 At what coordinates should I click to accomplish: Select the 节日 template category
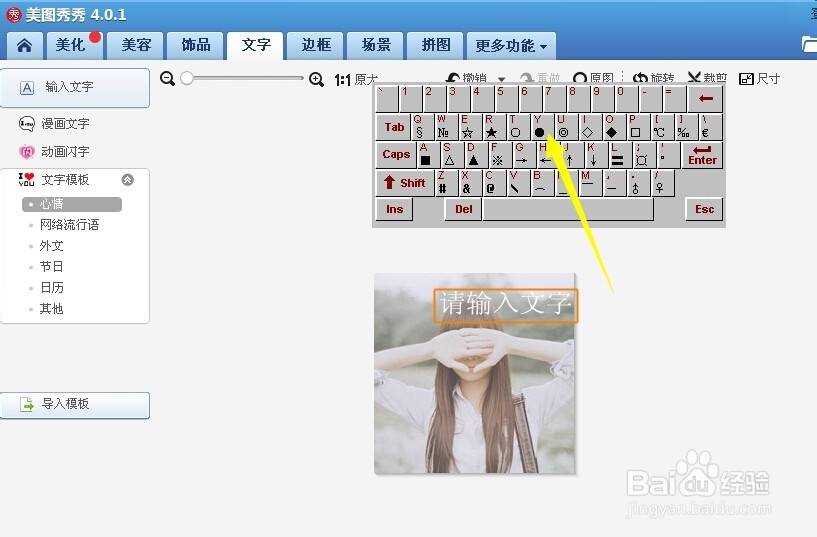tap(51, 267)
